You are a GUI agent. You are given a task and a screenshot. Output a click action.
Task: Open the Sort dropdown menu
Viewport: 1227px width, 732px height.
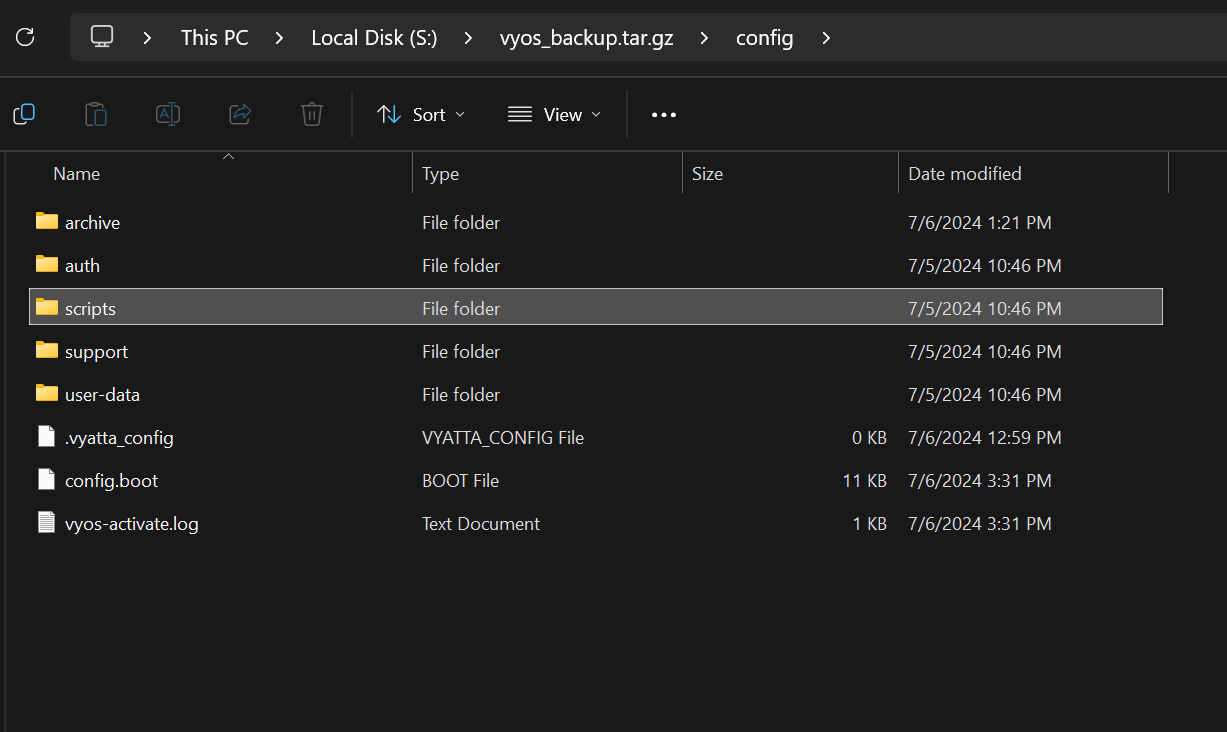pos(421,115)
